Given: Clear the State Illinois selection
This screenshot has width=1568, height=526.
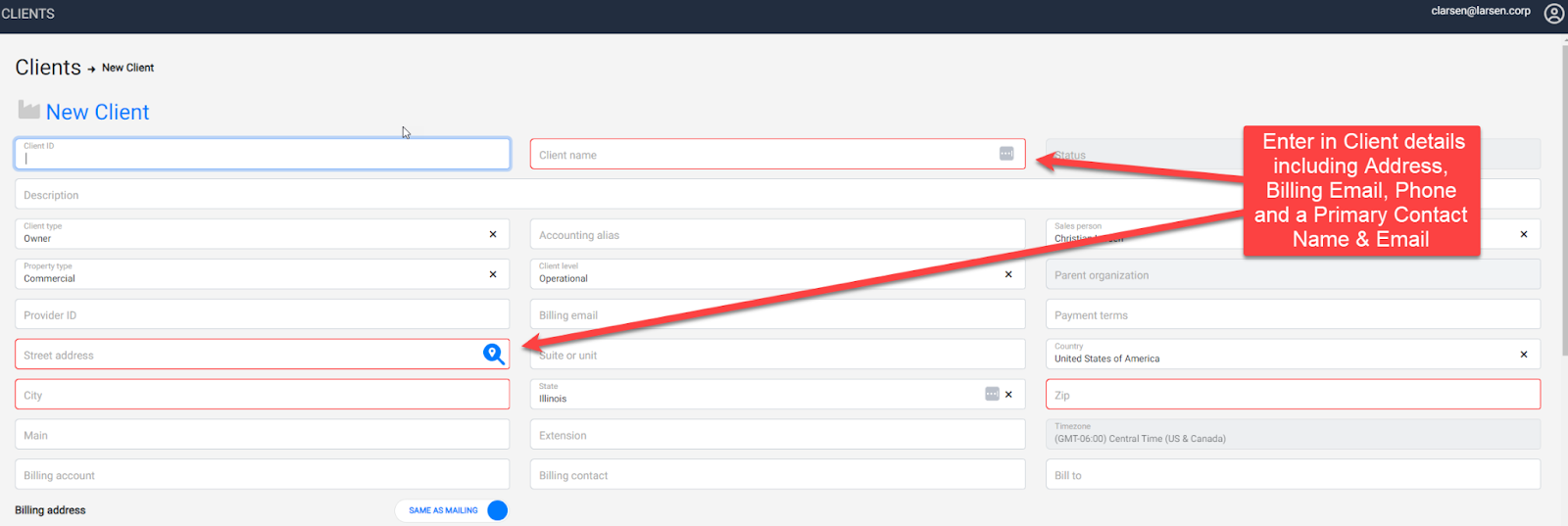Looking at the screenshot, I should (x=1008, y=395).
